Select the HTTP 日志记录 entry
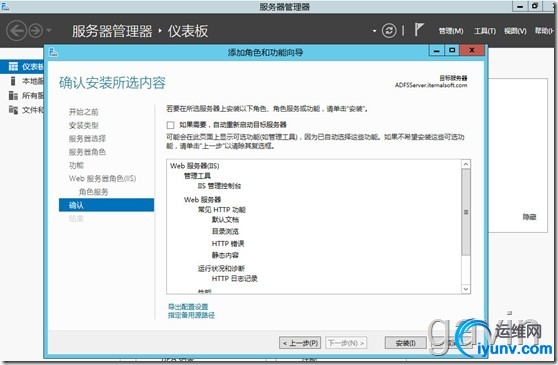558x365 pixels. coord(235,279)
